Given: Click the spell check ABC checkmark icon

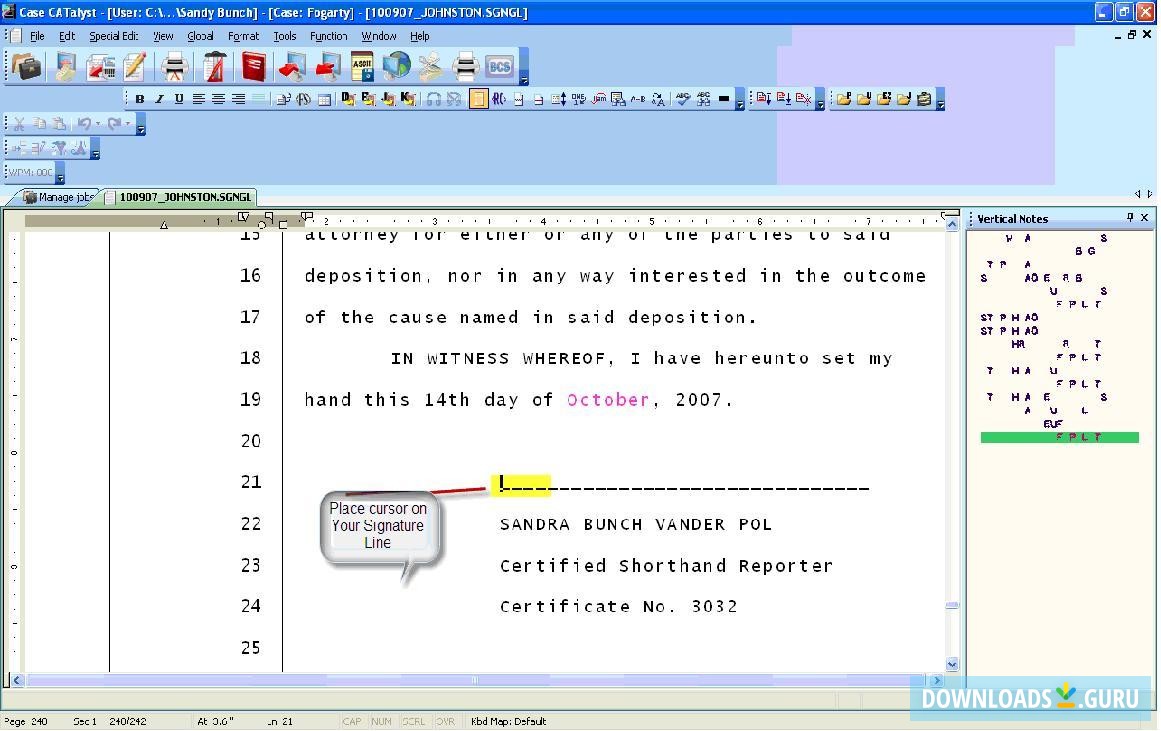Looking at the screenshot, I should click(x=683, y=99).
